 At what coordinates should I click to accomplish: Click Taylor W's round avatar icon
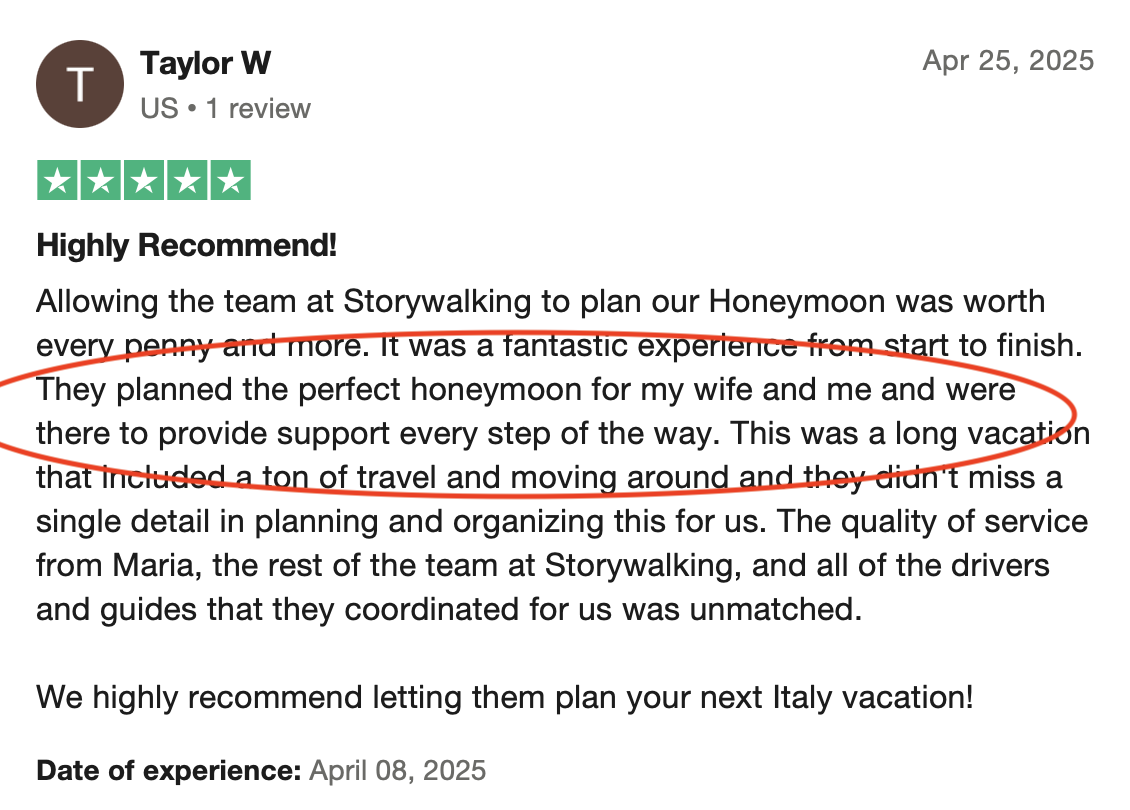coord(80,84)
